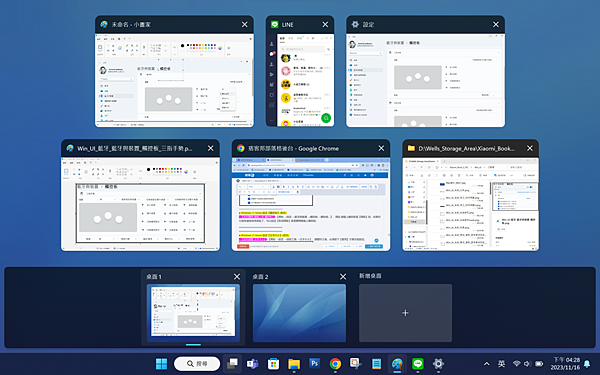
Task: Toggle the Task View taskbar button
Action: point(232,364)
